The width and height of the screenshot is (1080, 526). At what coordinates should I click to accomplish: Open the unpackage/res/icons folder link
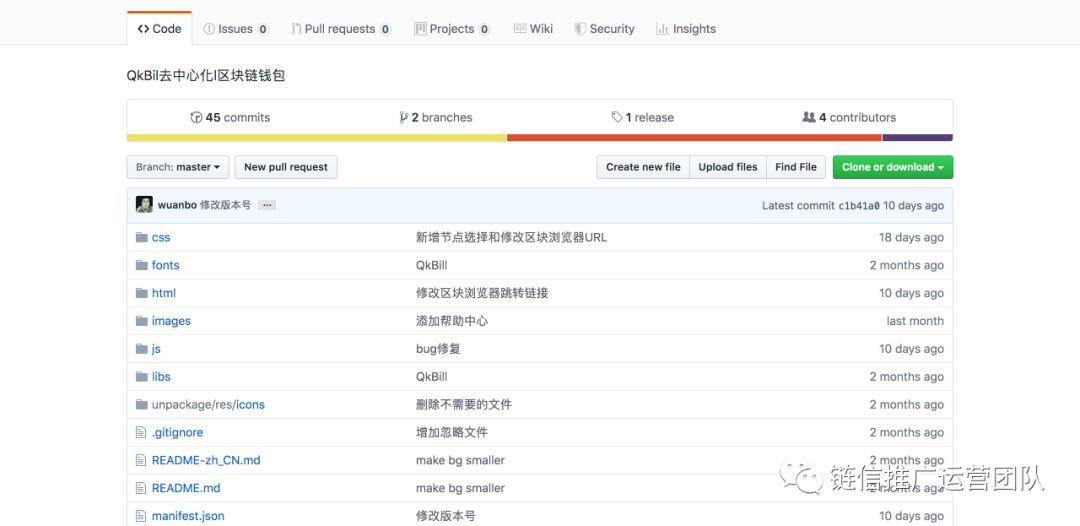pos(208,405)
